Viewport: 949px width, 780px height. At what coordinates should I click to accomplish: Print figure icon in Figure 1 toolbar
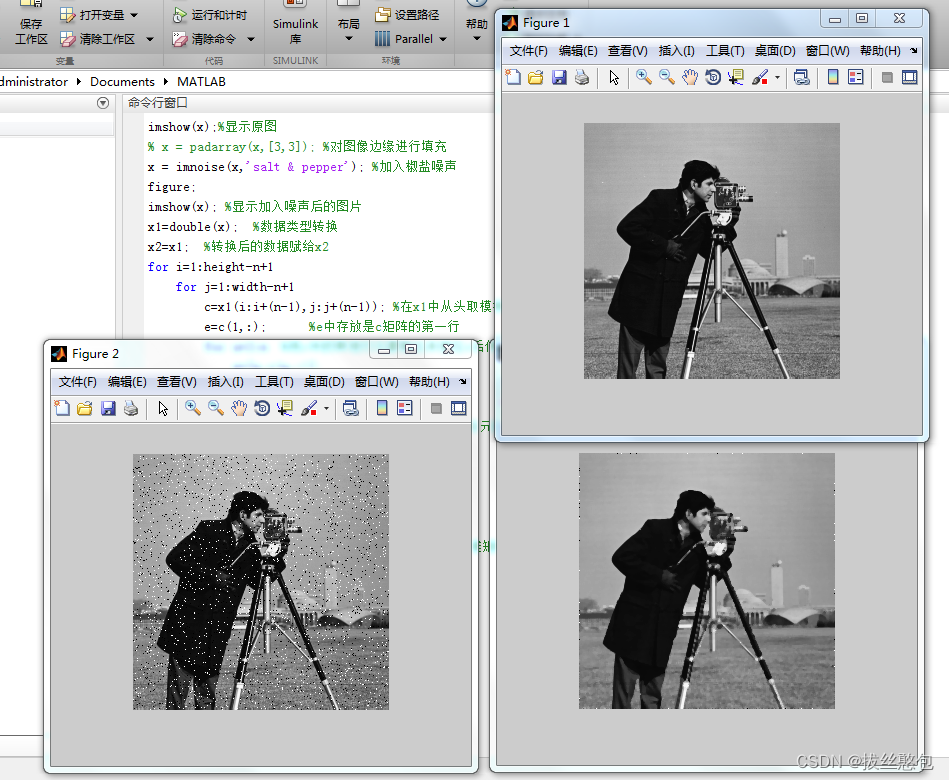coord(582,77)
